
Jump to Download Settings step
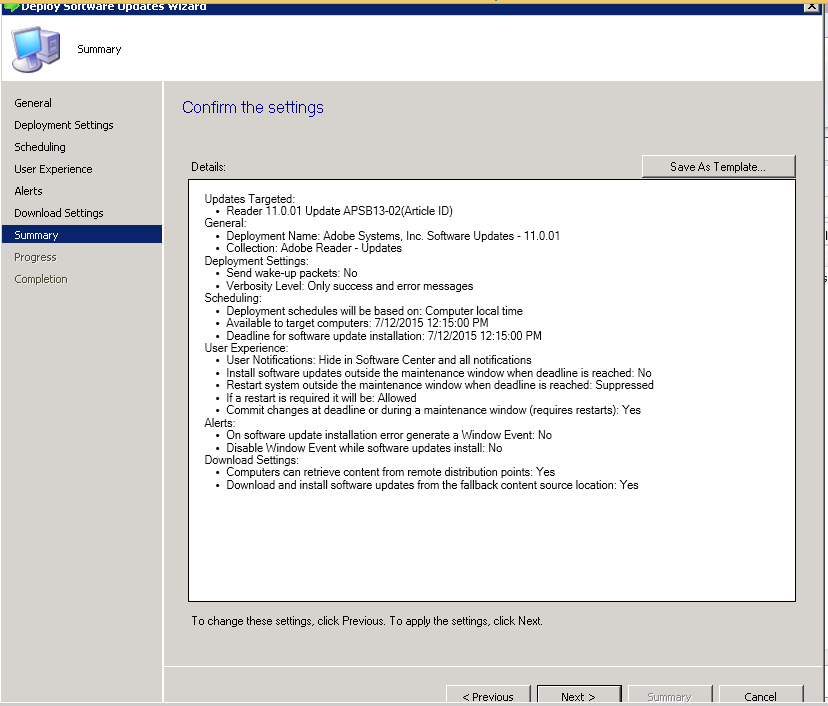point(59,213)
